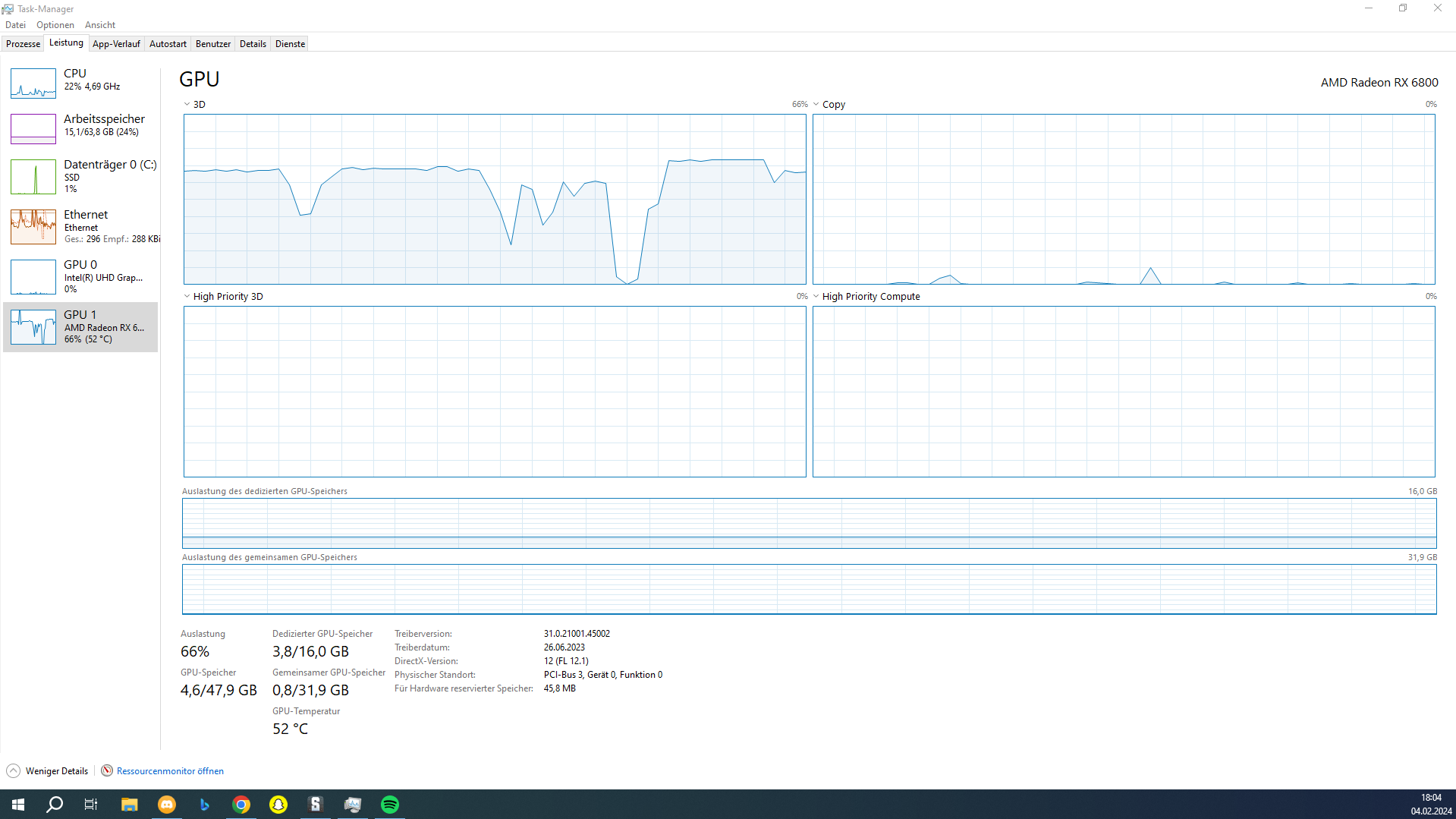The height and width of the screenshot is (819, 1456).
Task: Switch to the Benutzer tab
Action: coord(213,44)
